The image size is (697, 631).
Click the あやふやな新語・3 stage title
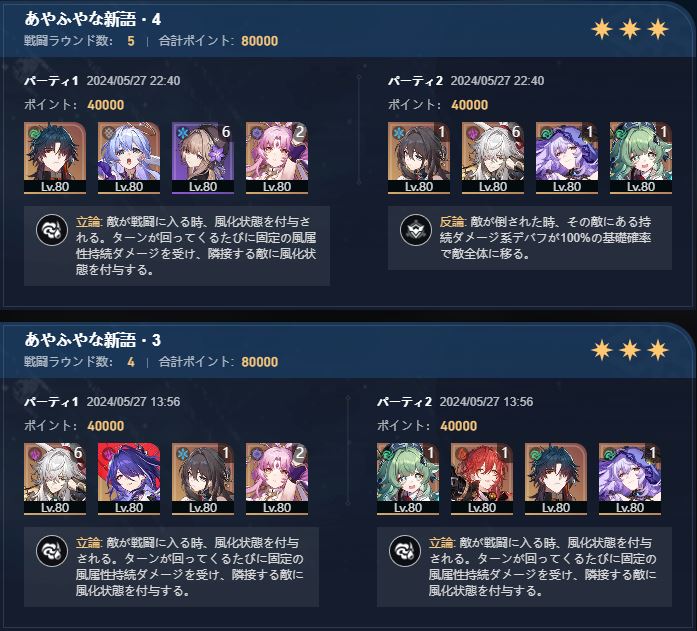click(x=93, y=339)
